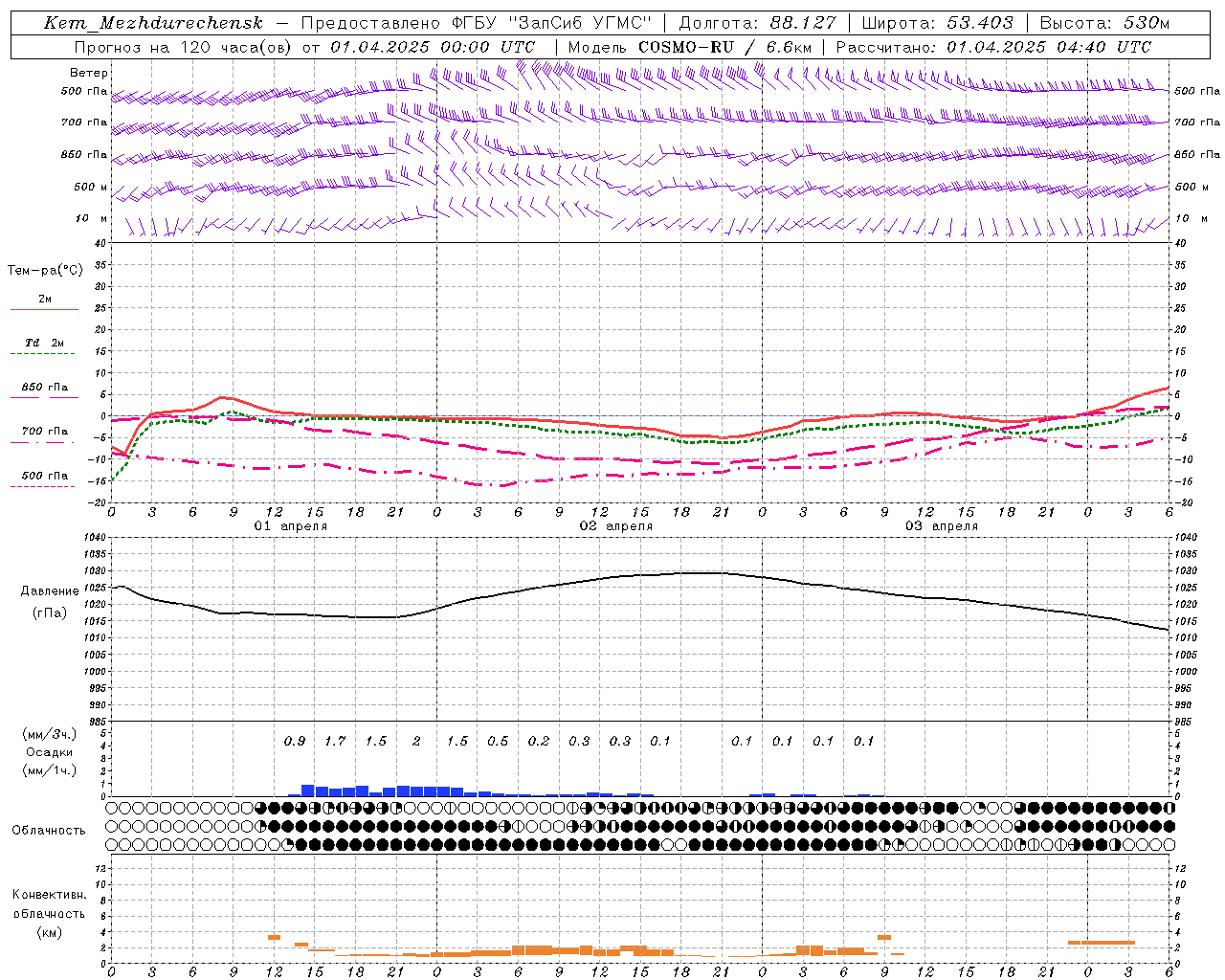1225x980 pixels.
Task: Click the '0.5' precipitation amount
Action: (498, 741)
